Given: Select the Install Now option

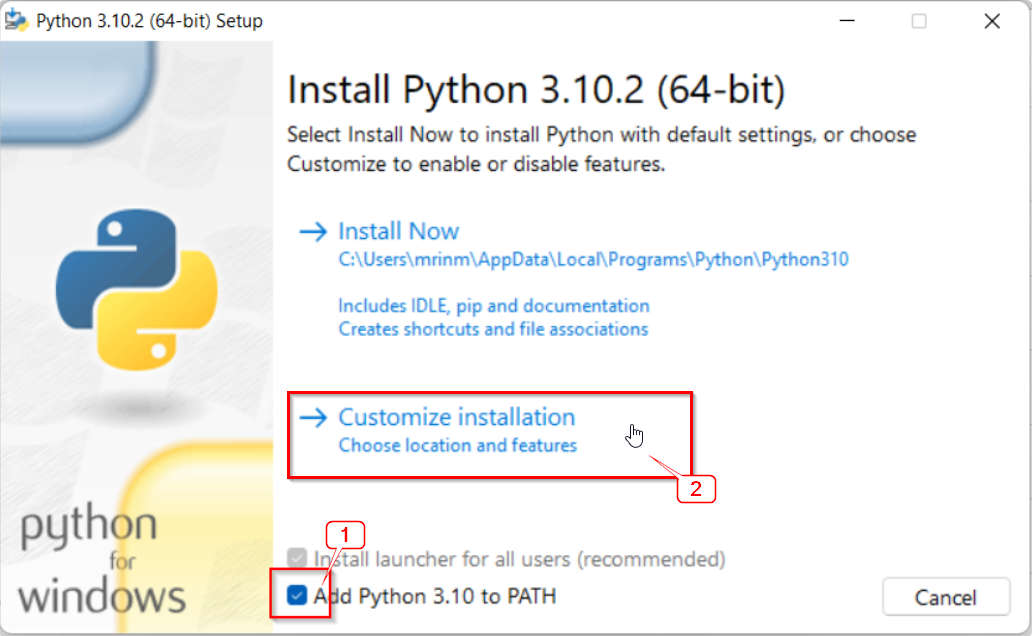Looking at the screenshot, I should coord(398,232).
